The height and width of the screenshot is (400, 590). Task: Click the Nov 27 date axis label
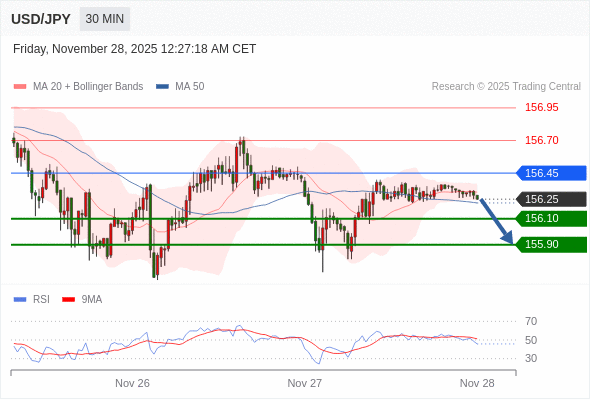305,383
